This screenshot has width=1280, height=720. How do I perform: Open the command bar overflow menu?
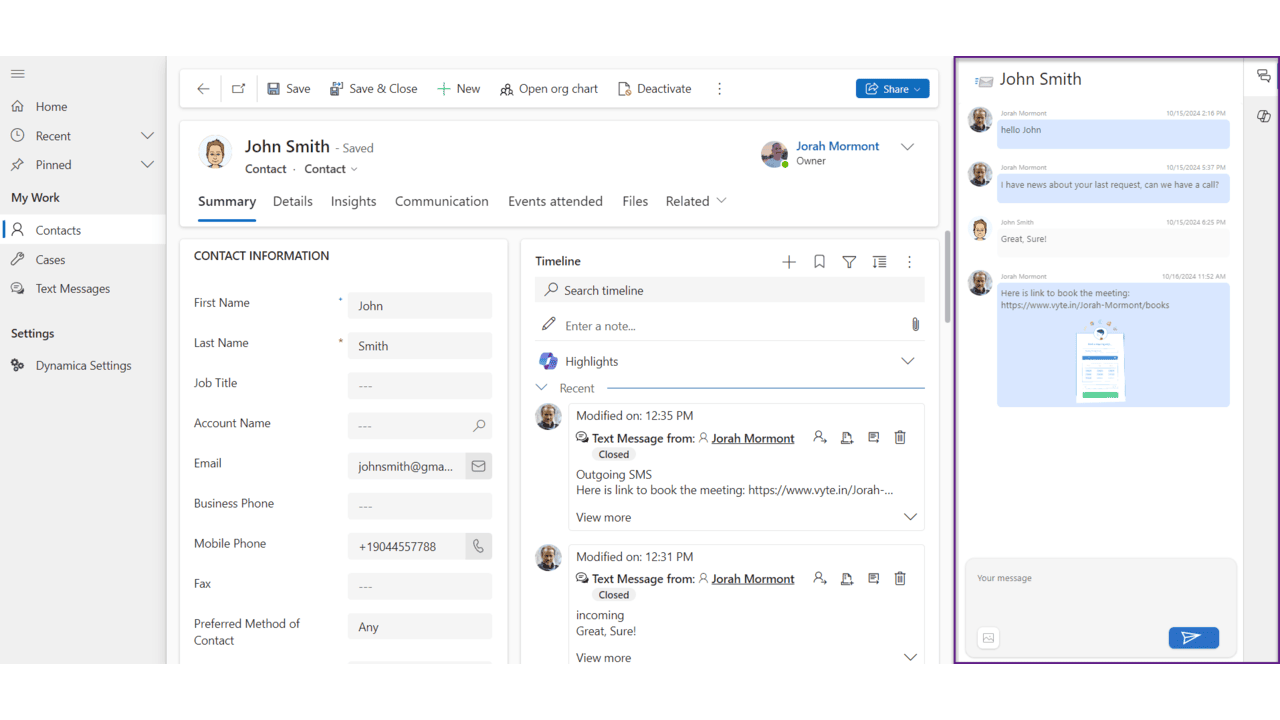click(719, 89)
